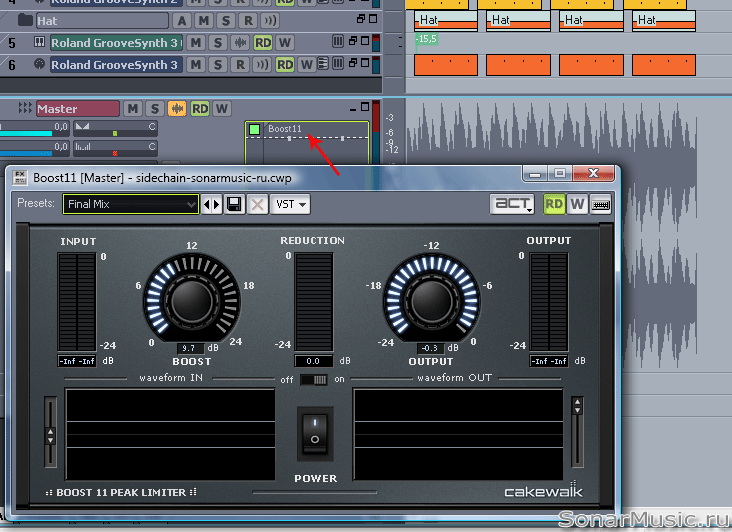The image size is (732, 532).
Task: Open the VST dropdown menu
Action: click(x=290, y=204)
